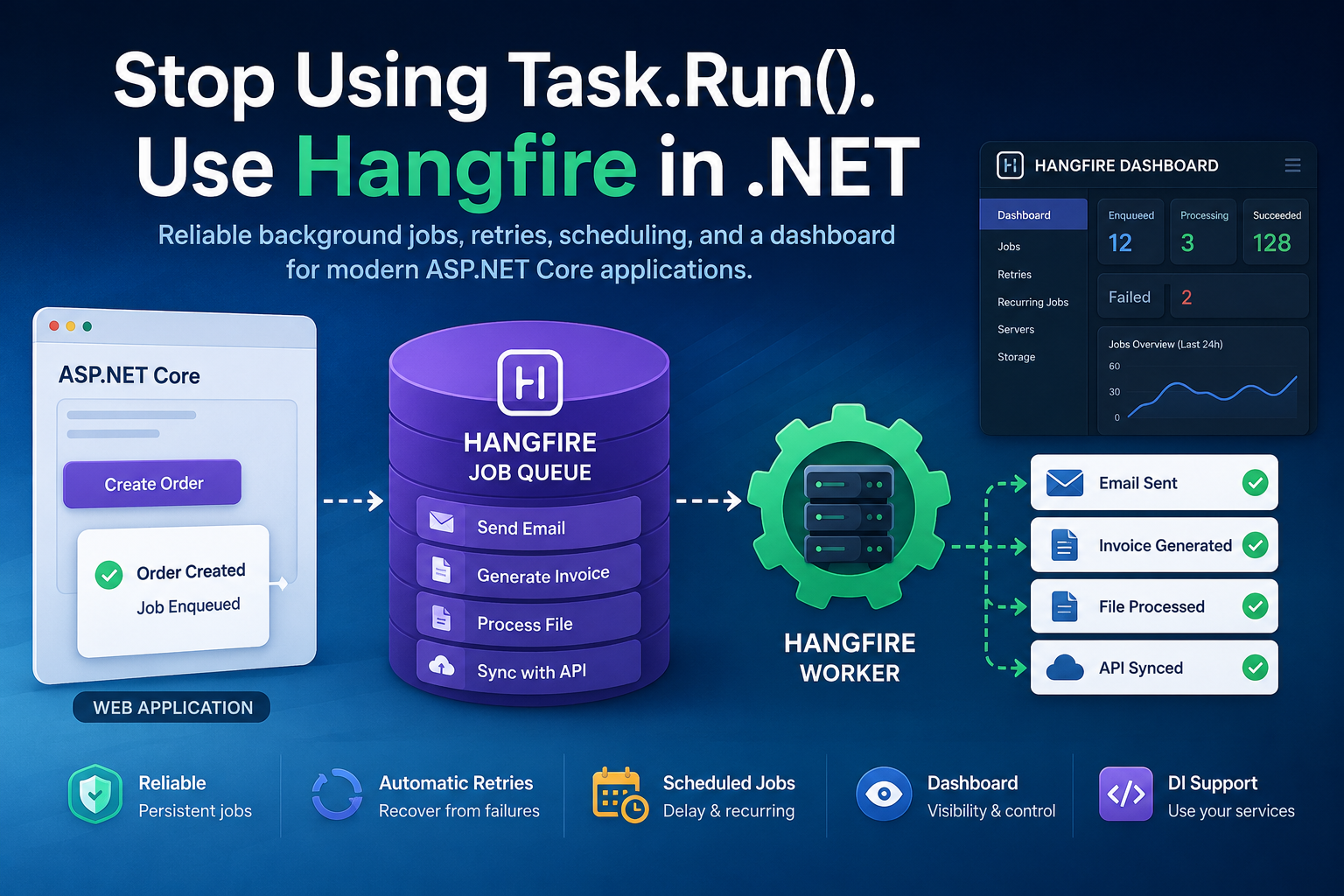Click the Email Sent label

tap(1137, 483)
